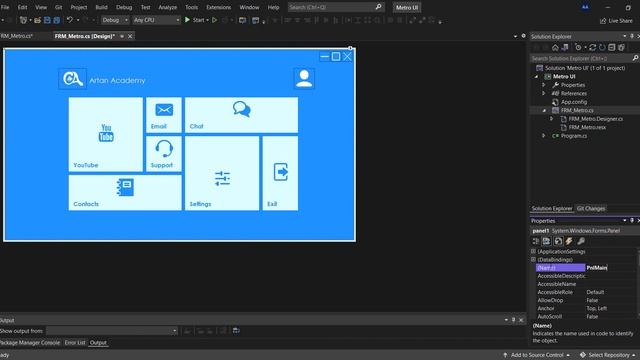Collapse the FRM_Metro.cs node

544,111
